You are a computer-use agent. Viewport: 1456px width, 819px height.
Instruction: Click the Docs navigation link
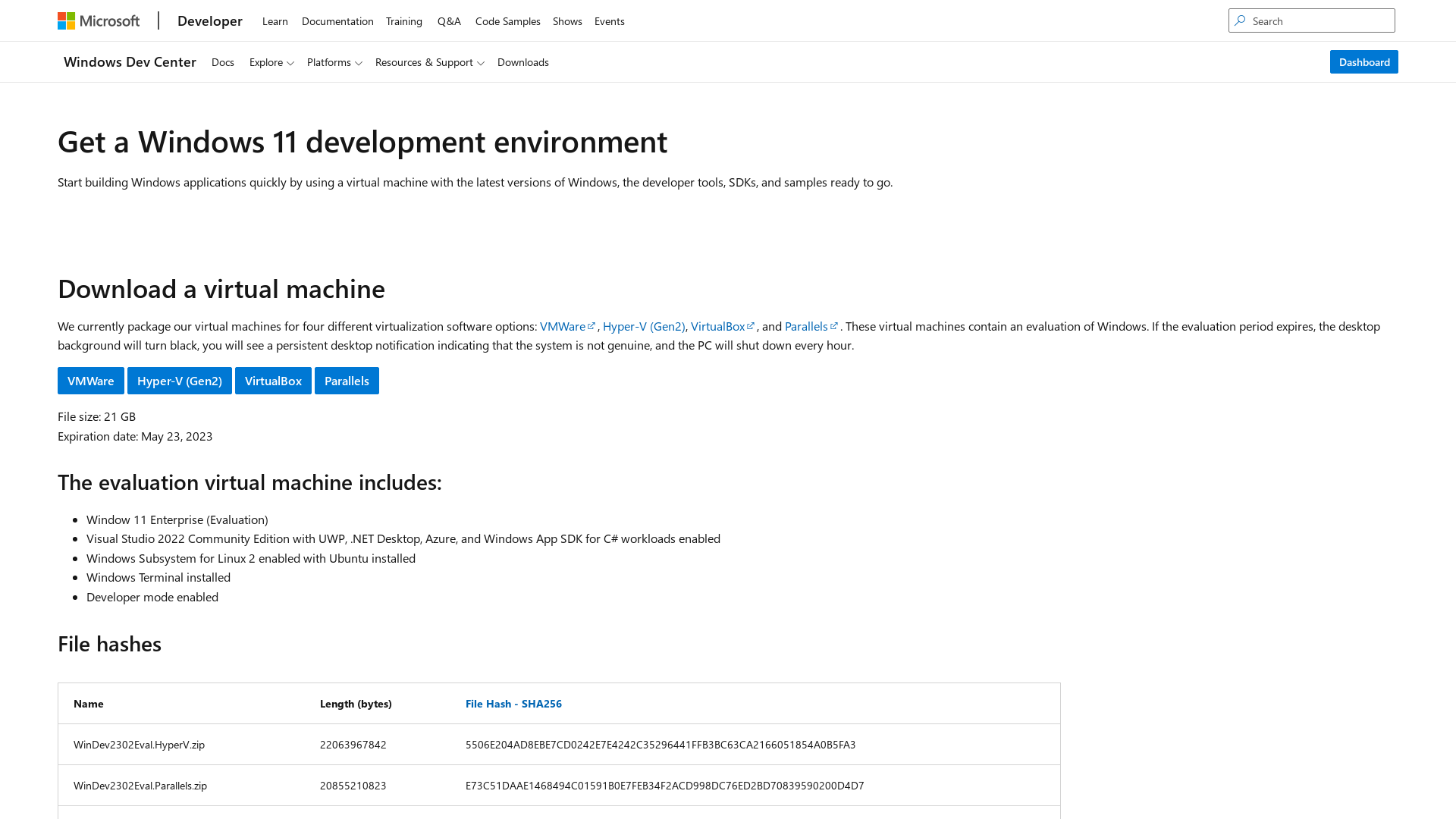pos(222,62)
